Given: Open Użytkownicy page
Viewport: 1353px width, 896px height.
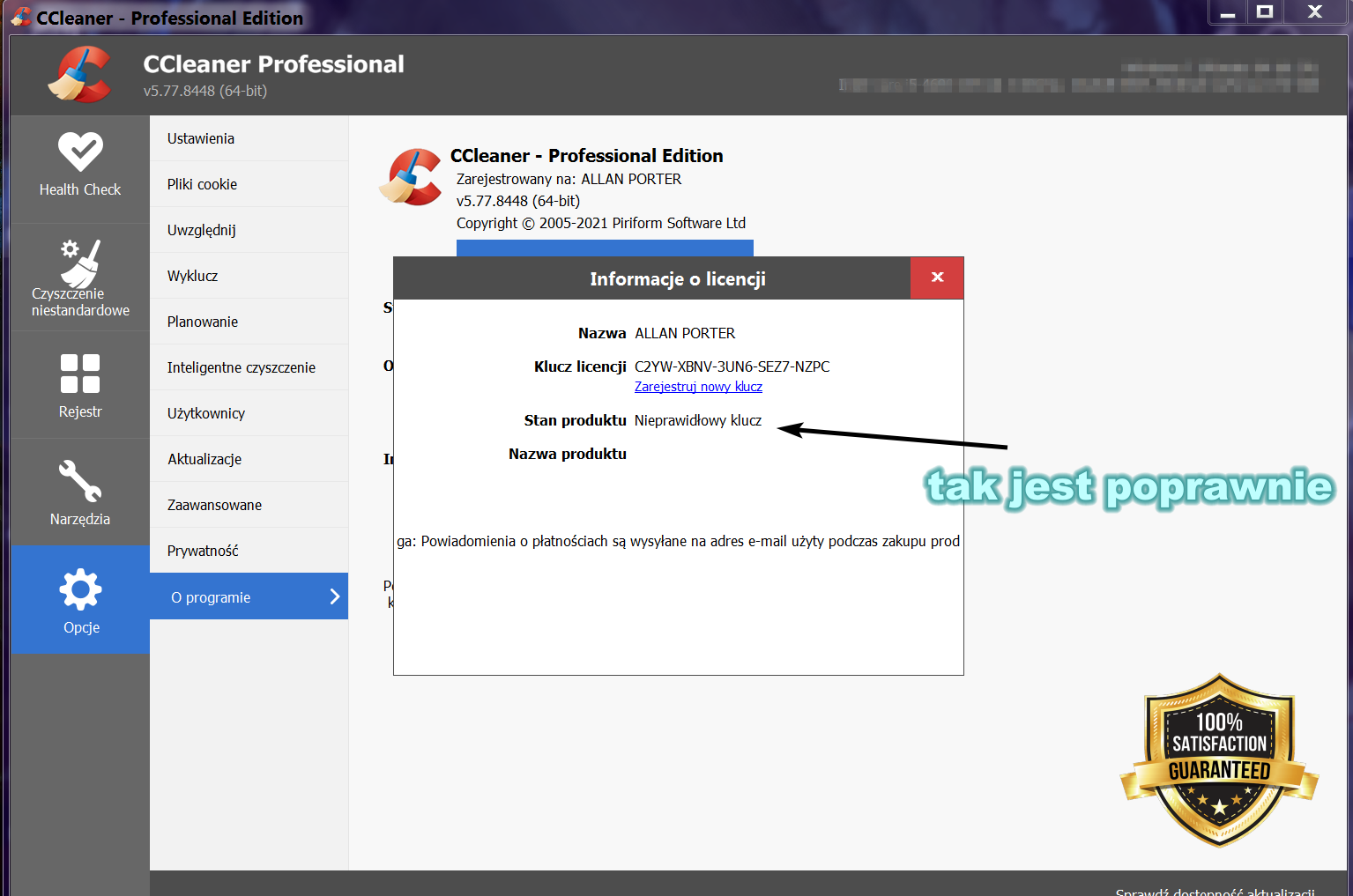Looking at the screenshot, I should pos(249,413).
